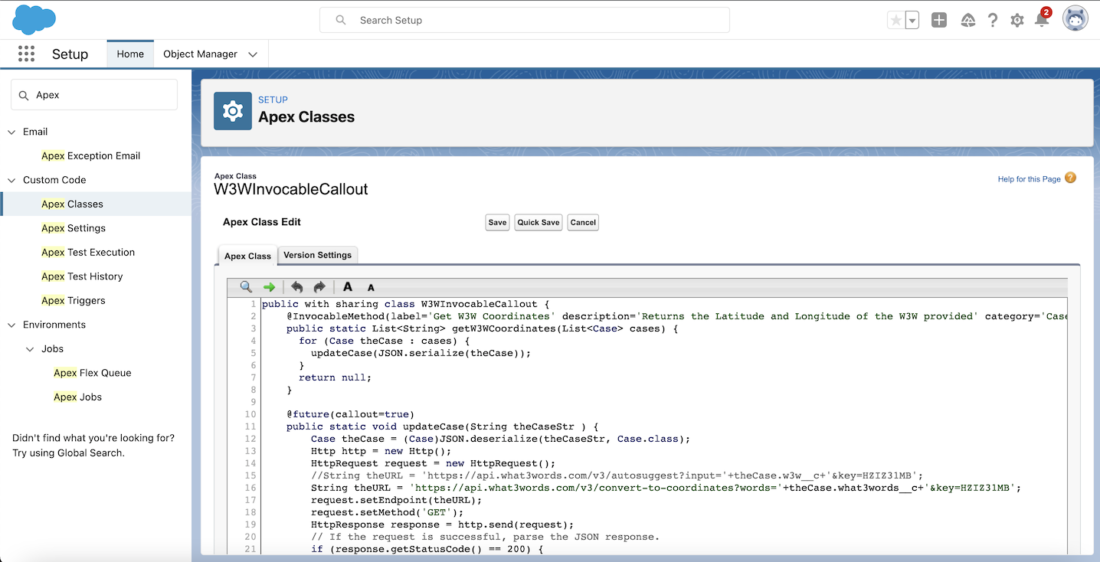Open the Help for this Page link
Viewport: 1100px width, 562px height.
click(x=1029, y=179)
